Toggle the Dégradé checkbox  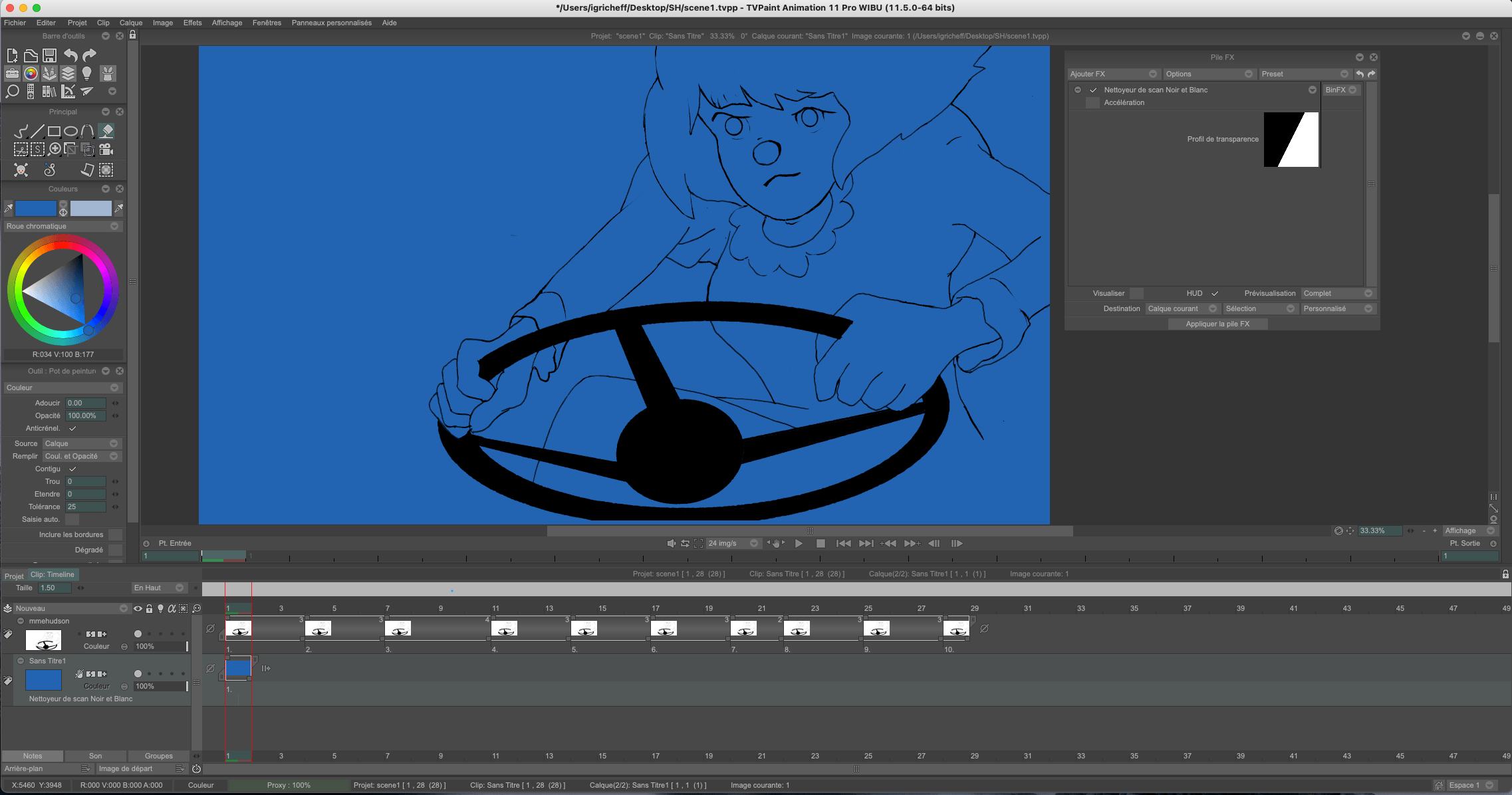(x=116, y=550)
